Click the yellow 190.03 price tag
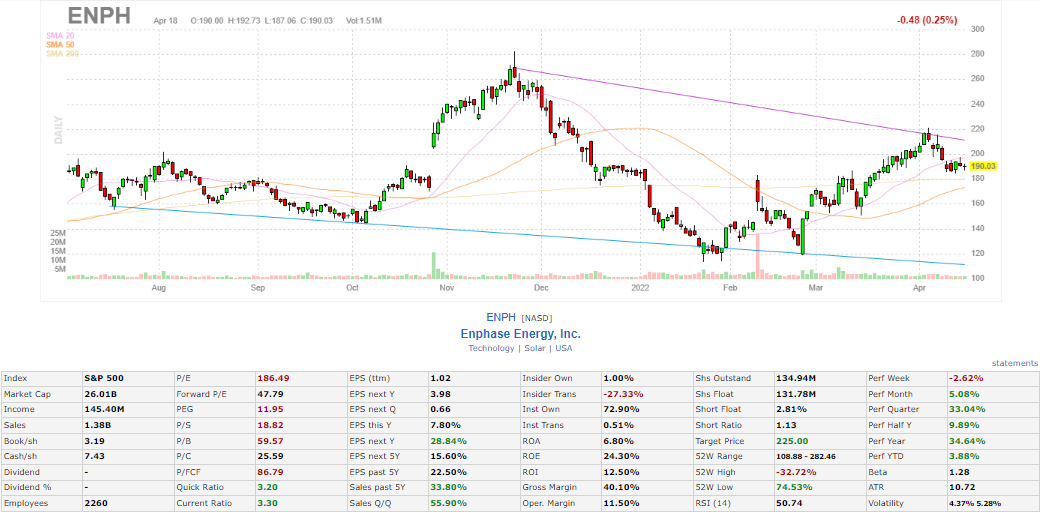Screen dimensions: 1042x512 click(985, 166)
